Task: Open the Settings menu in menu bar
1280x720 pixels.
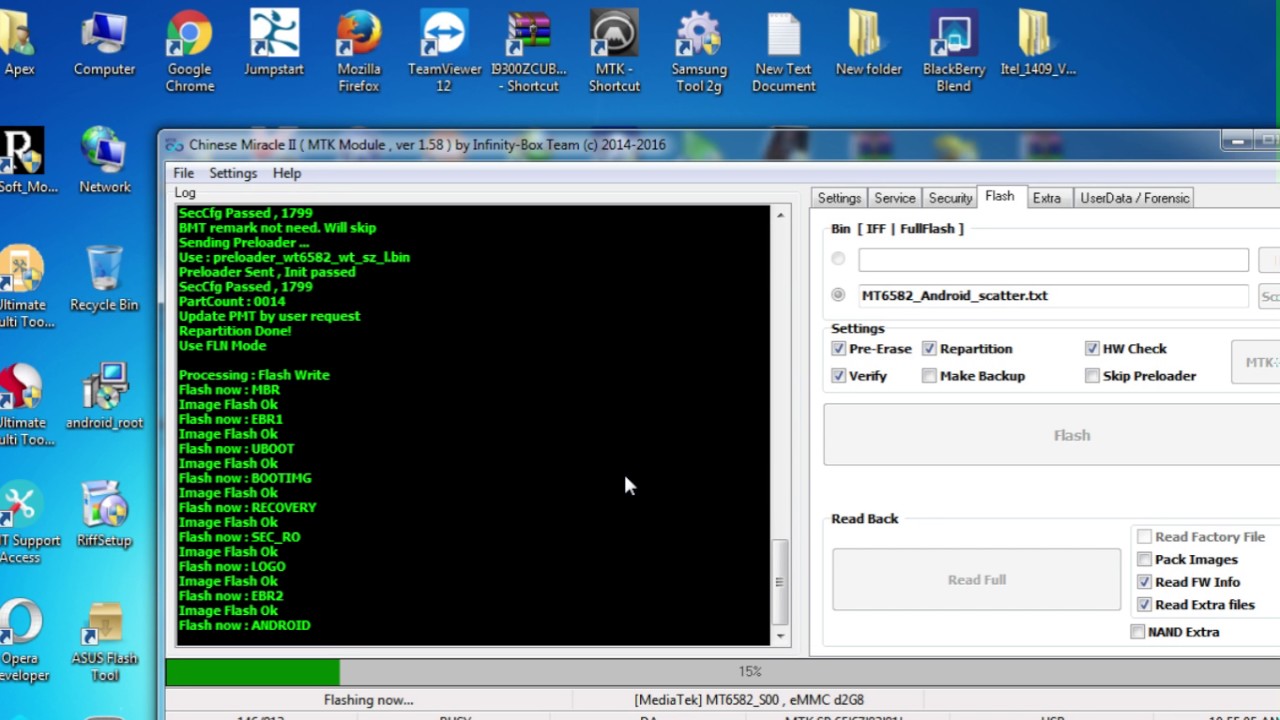Action: (233, 173)
